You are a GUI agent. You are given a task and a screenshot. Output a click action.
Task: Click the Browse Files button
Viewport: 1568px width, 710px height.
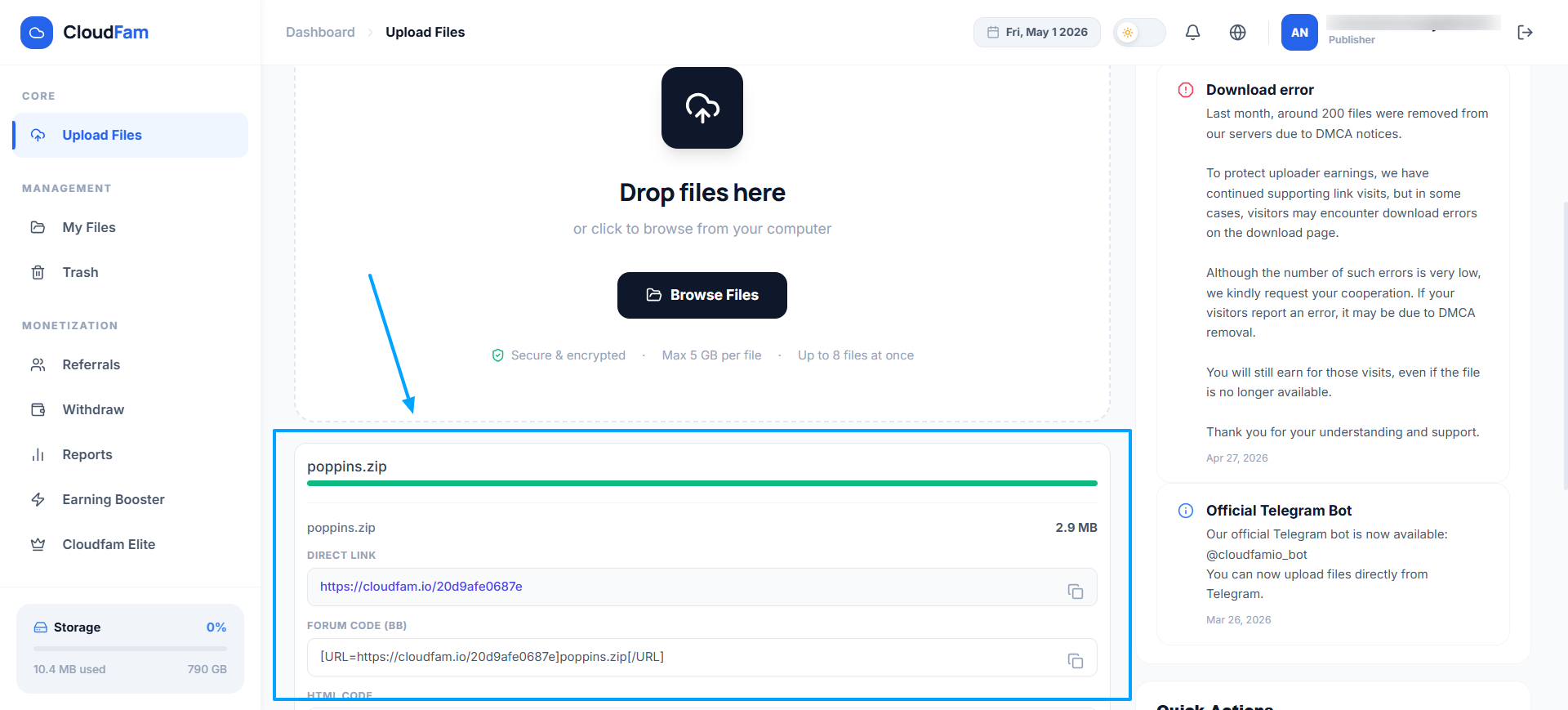[702, 295]
